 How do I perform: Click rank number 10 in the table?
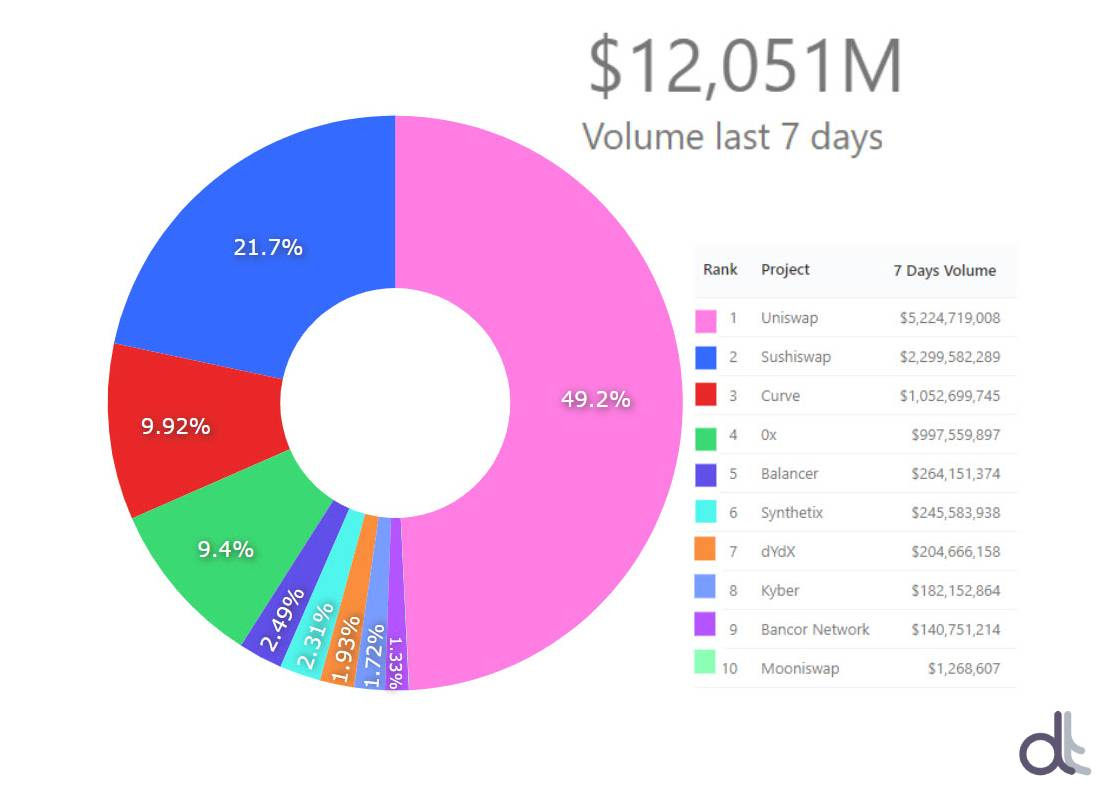(x=730, y=669)
